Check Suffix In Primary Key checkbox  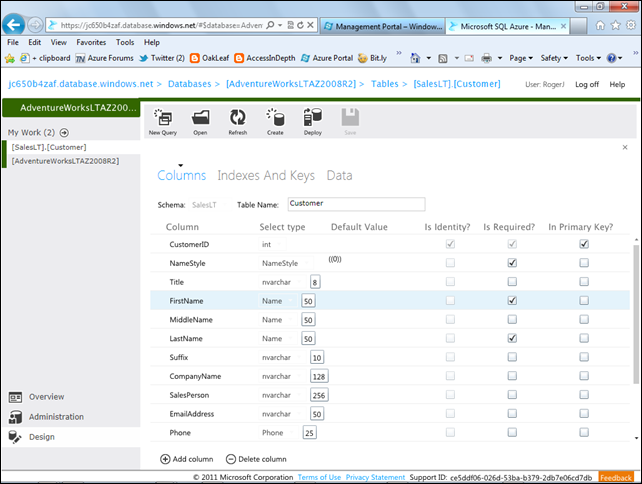(584, 357)
